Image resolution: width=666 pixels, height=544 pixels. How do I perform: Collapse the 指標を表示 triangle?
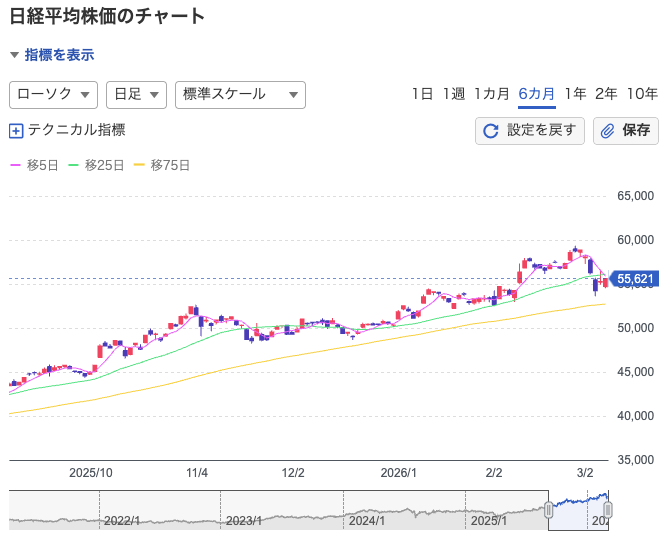[x=14, y=56]
